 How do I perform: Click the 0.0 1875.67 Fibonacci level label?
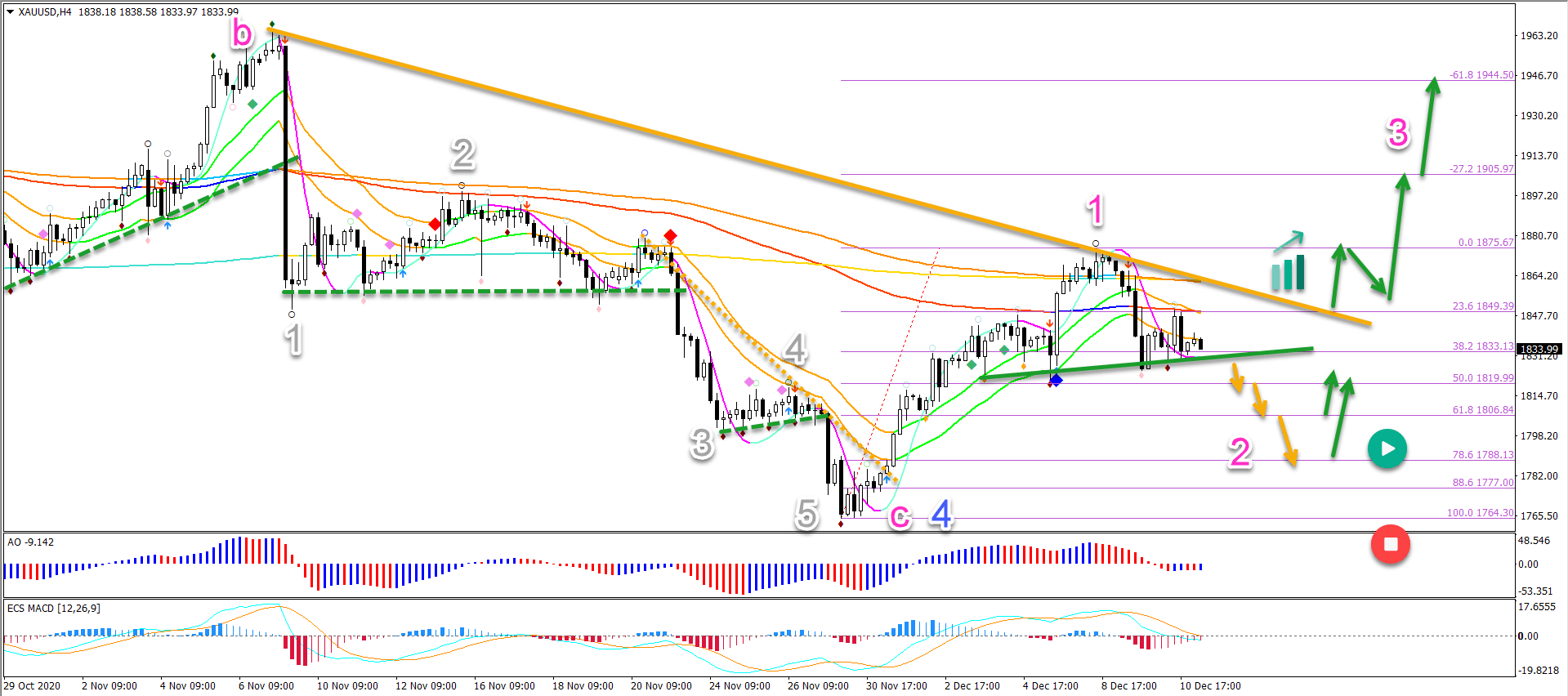1486,243
